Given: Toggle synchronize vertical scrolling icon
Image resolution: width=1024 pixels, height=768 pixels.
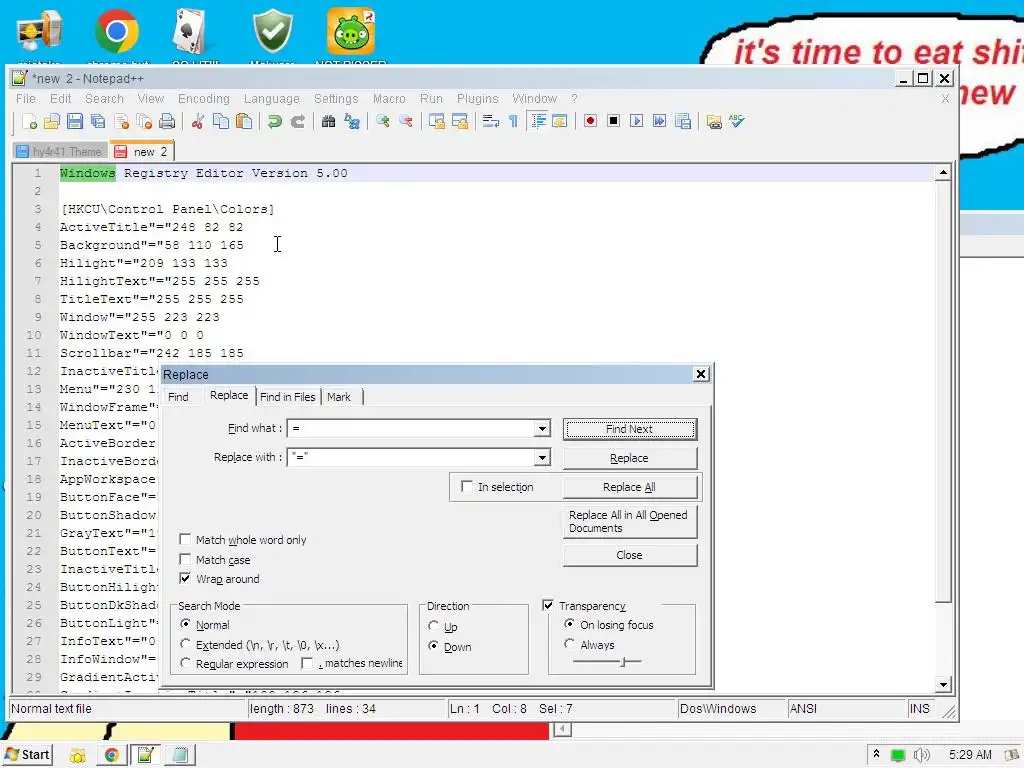Looking at the screenshot, I should (x=436, y=121).
